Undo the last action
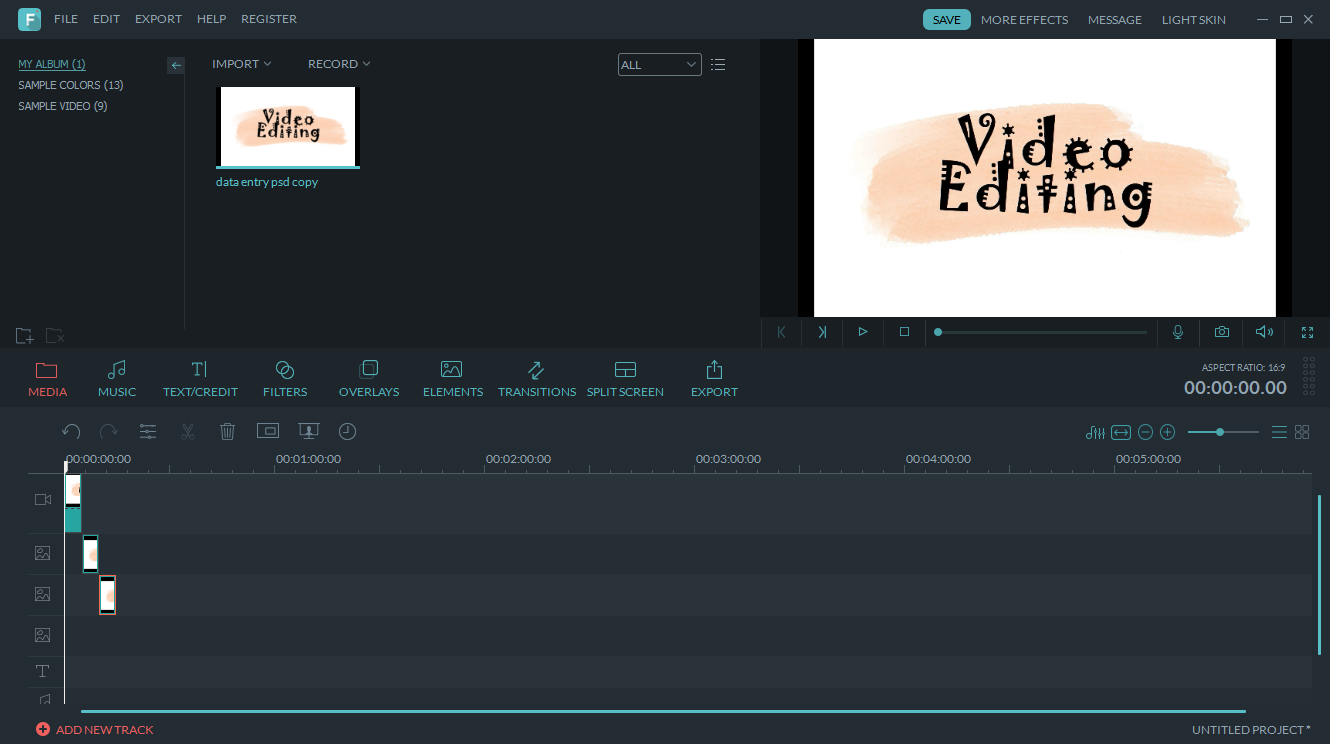Screen dimensions: 1330x744 point(71,432)
